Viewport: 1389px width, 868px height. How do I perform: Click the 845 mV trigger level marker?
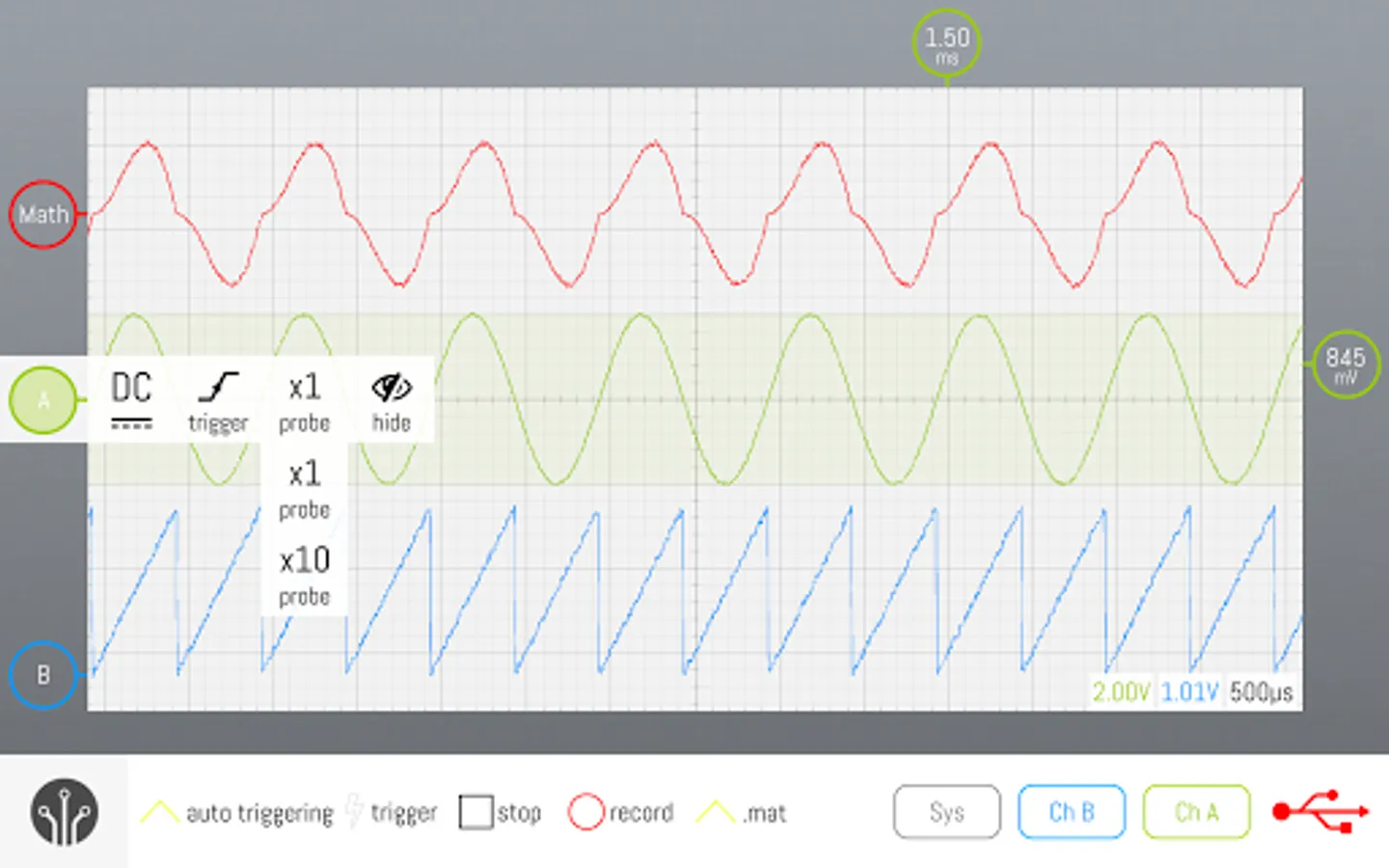tap(1346, 365)
